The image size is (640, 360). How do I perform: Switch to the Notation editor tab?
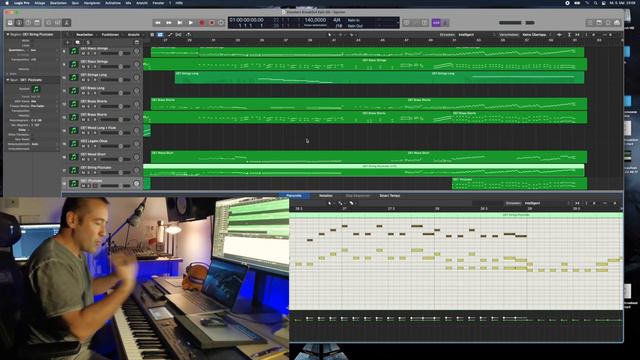326,196
